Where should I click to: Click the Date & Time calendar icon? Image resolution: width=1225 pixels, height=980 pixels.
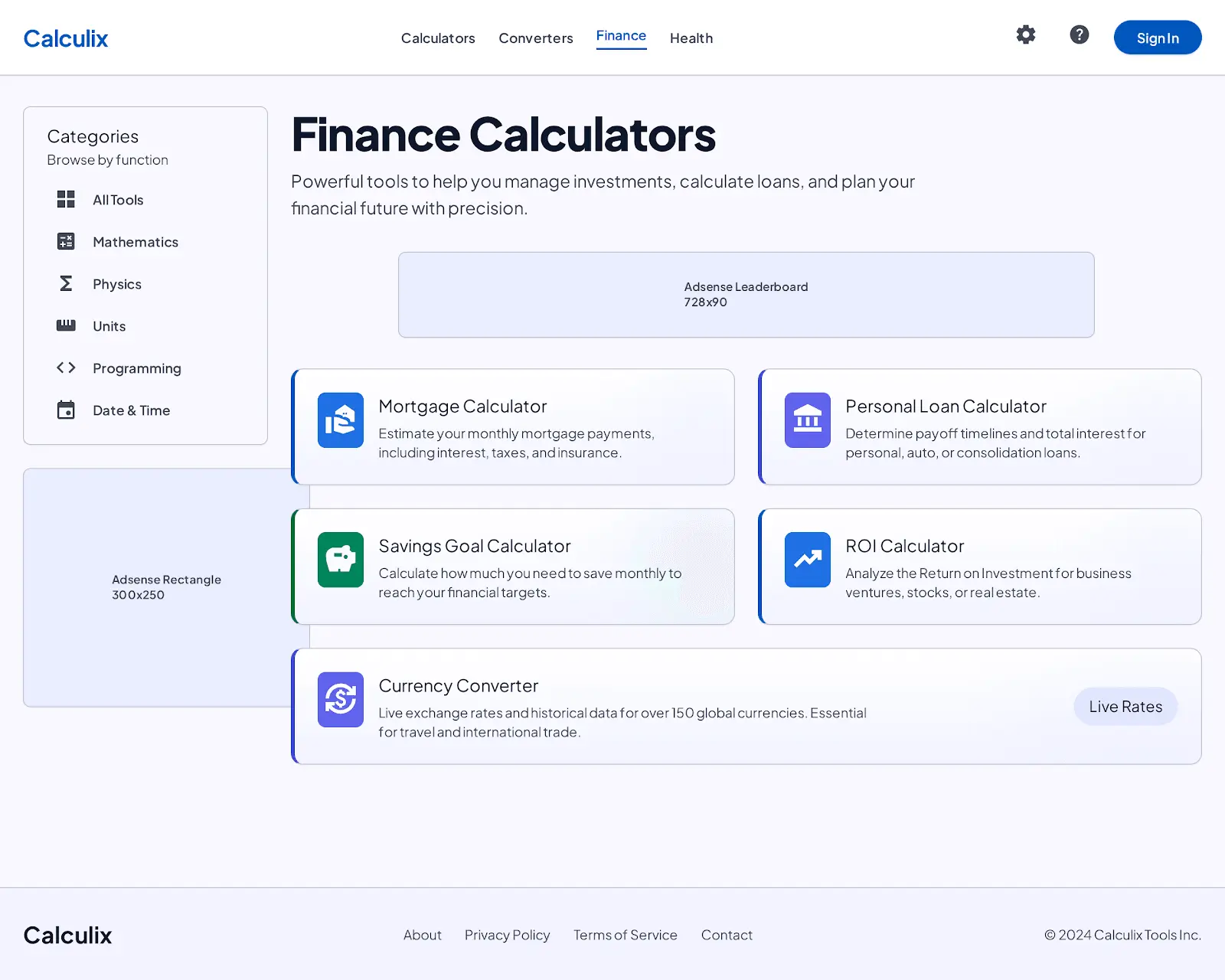click(66, 410)
